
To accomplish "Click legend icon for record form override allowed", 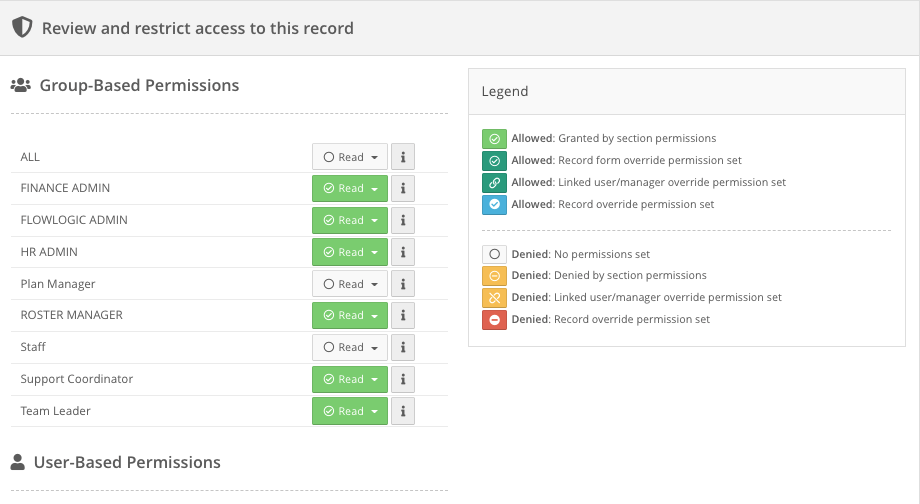I will [495, 161].
